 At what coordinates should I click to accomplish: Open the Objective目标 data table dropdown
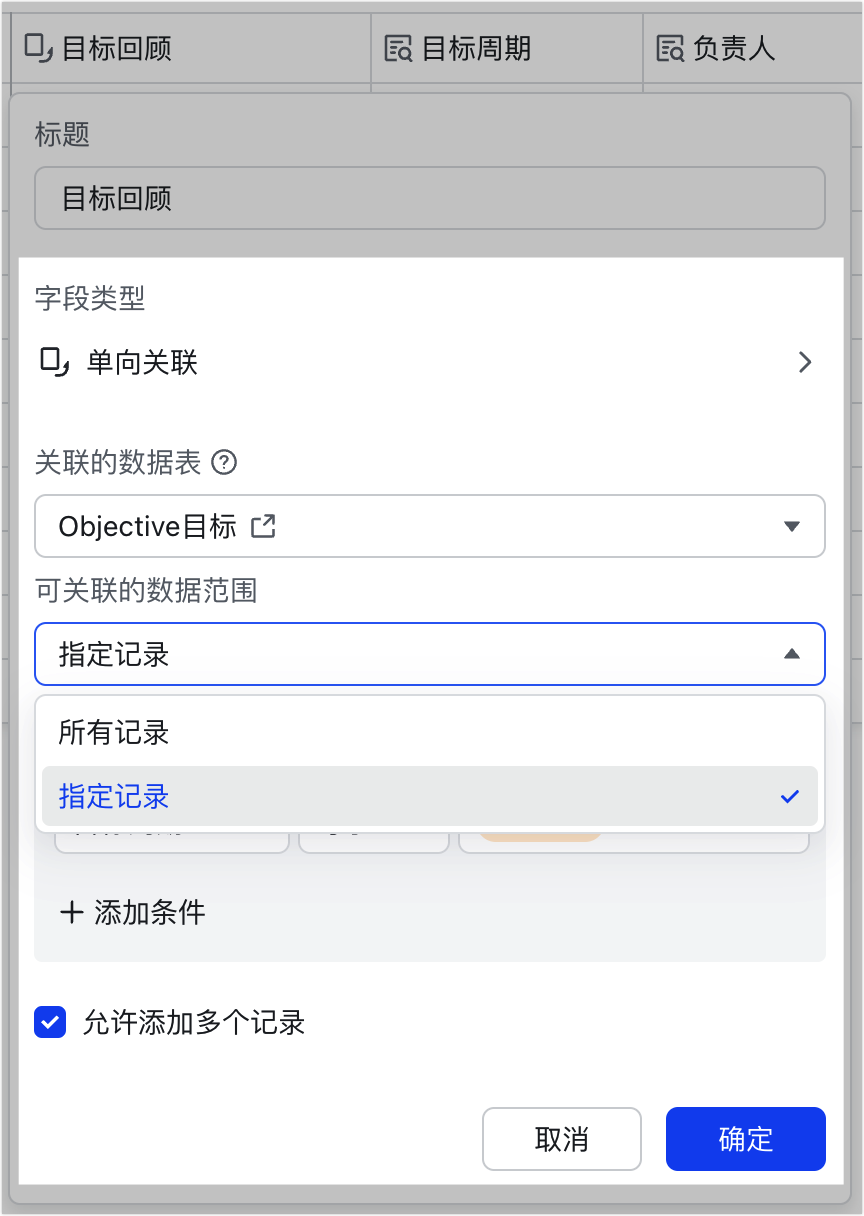[430, 526]
